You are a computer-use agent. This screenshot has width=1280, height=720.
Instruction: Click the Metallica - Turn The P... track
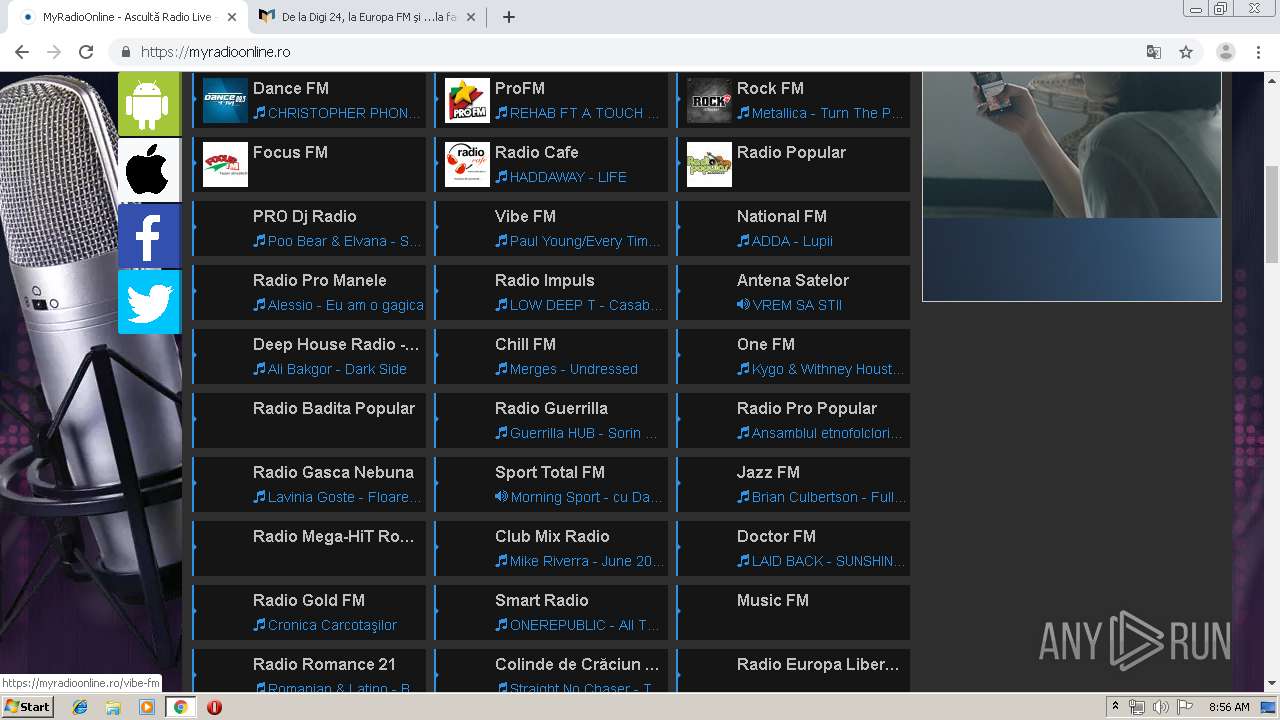click(828, 113)
